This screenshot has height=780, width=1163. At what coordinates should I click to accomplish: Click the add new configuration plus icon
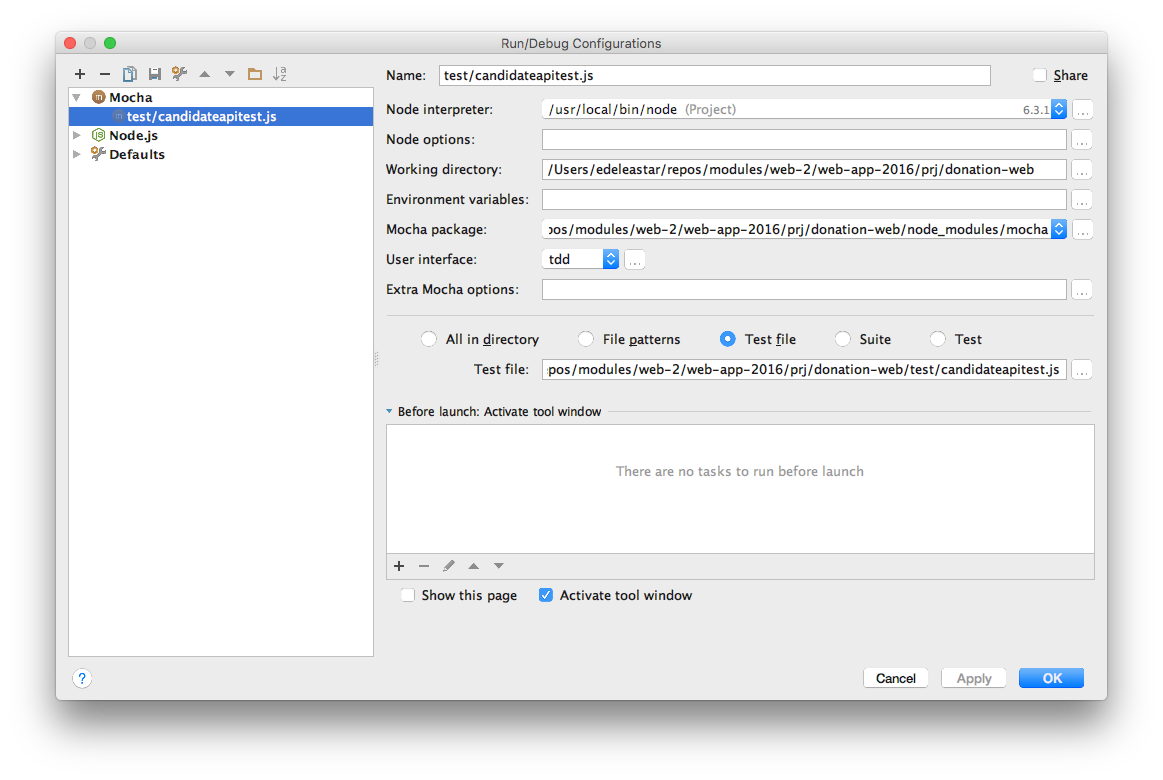[80, 74]
